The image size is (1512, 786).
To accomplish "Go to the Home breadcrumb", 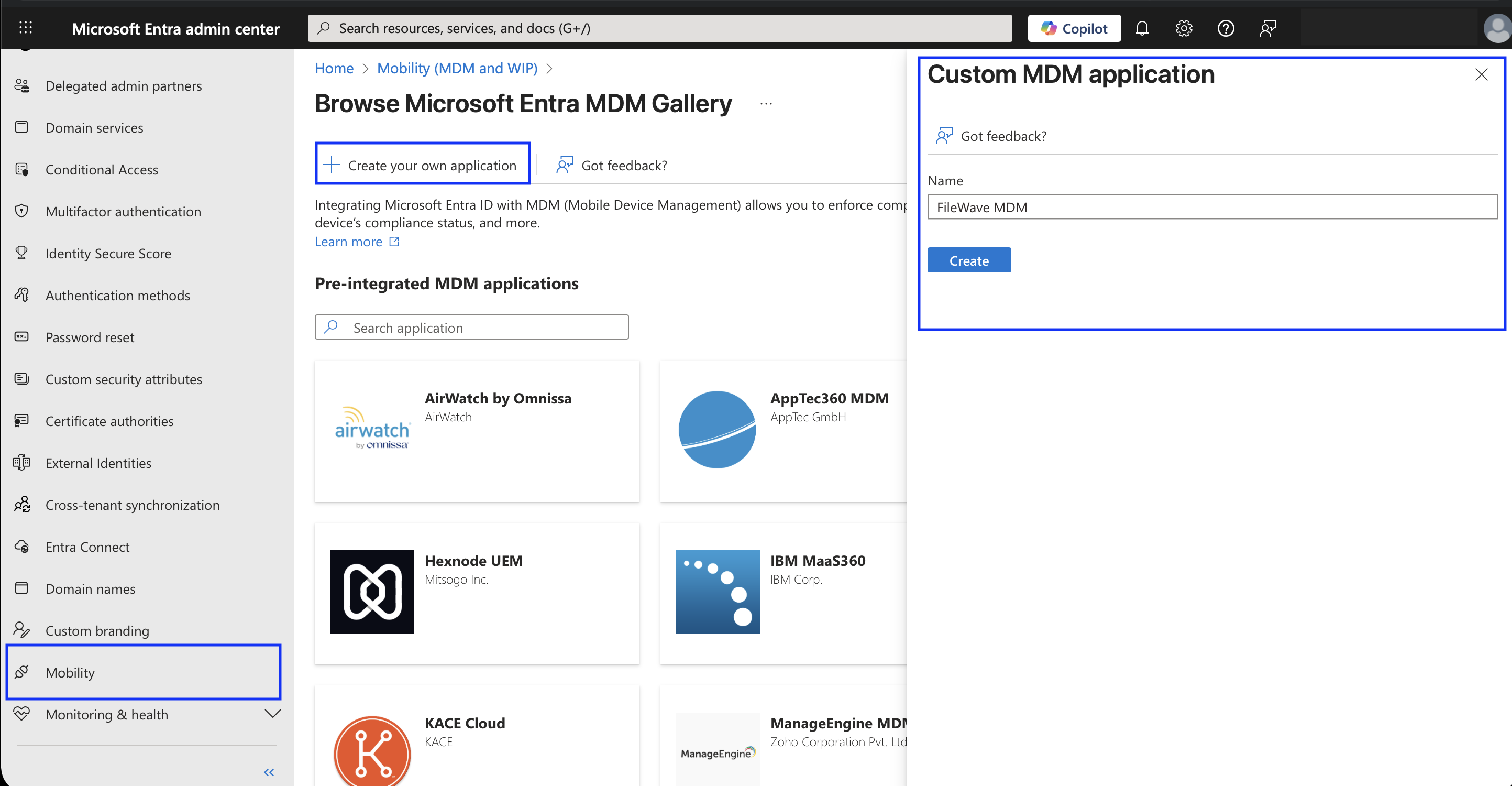I will coord(334,68).
